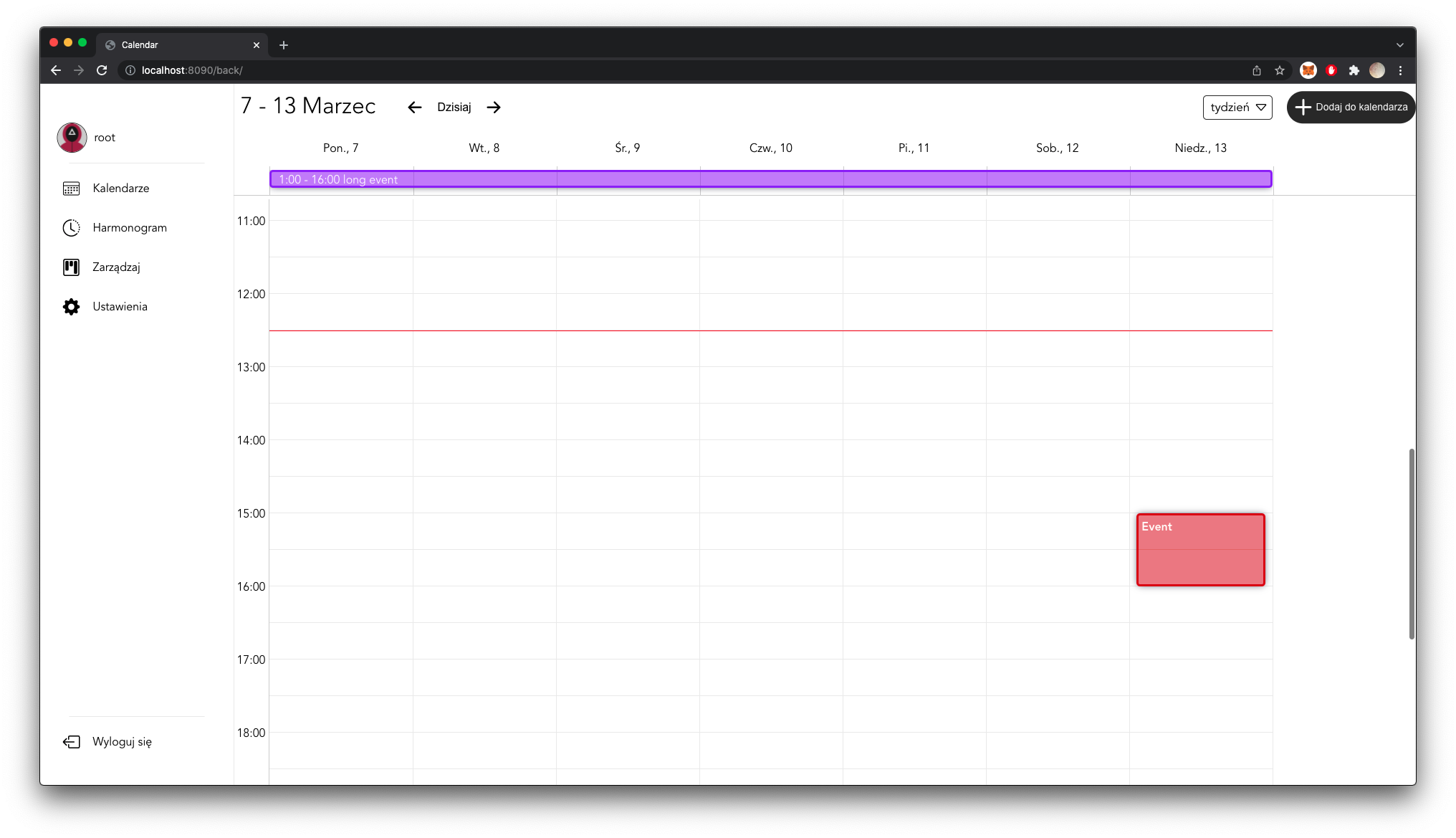
Task: Open Harmonogram menu item
Action: [x=130, y=228]
